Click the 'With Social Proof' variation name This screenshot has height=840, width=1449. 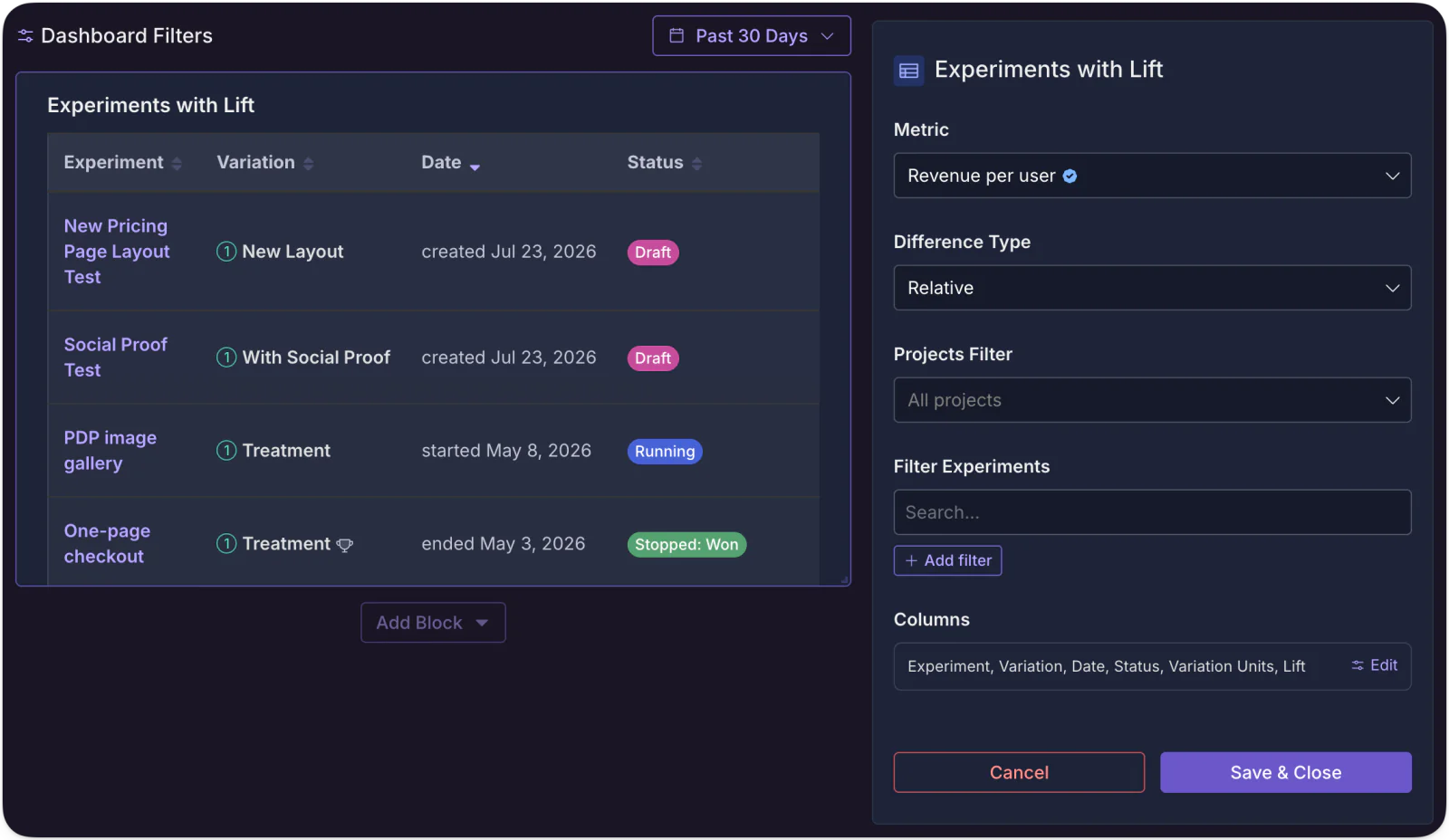tap(316, 358)
